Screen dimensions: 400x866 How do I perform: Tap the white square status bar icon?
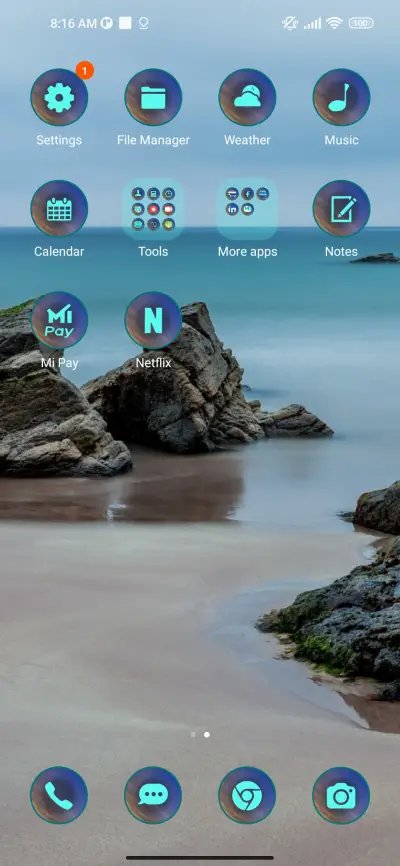pyautogui.click(x=125, y=23)
